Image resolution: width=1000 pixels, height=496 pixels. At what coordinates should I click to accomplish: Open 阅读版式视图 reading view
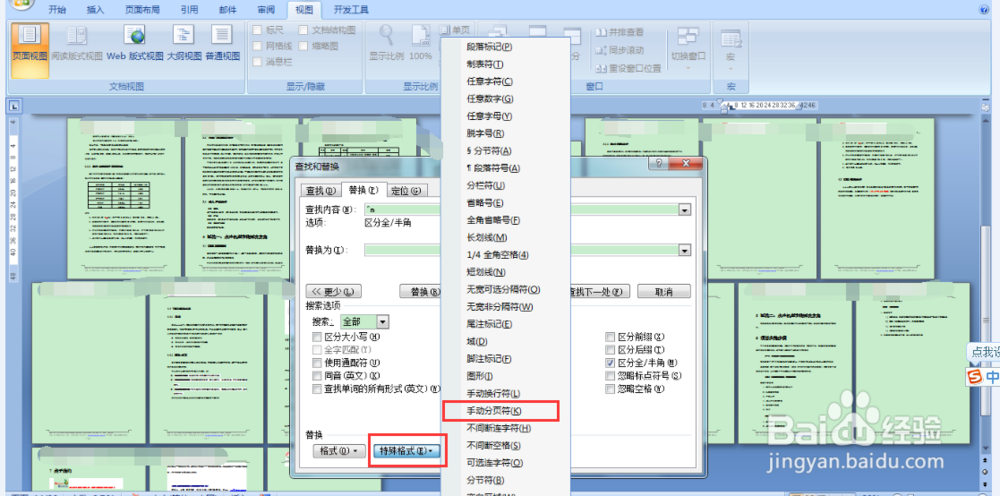click(x=77, y=43)
